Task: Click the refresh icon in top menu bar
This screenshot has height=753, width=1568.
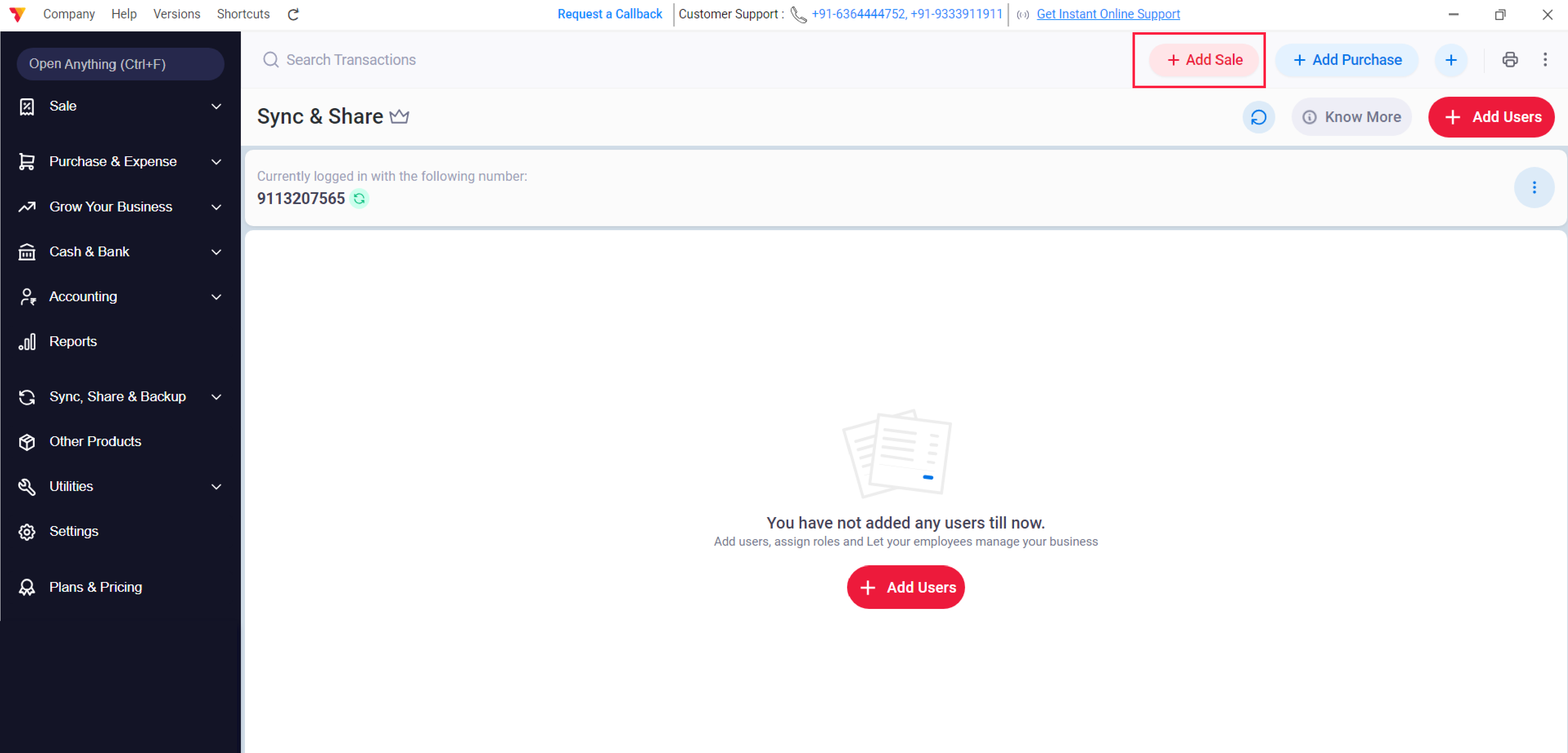Action: [x=294, y=14]
